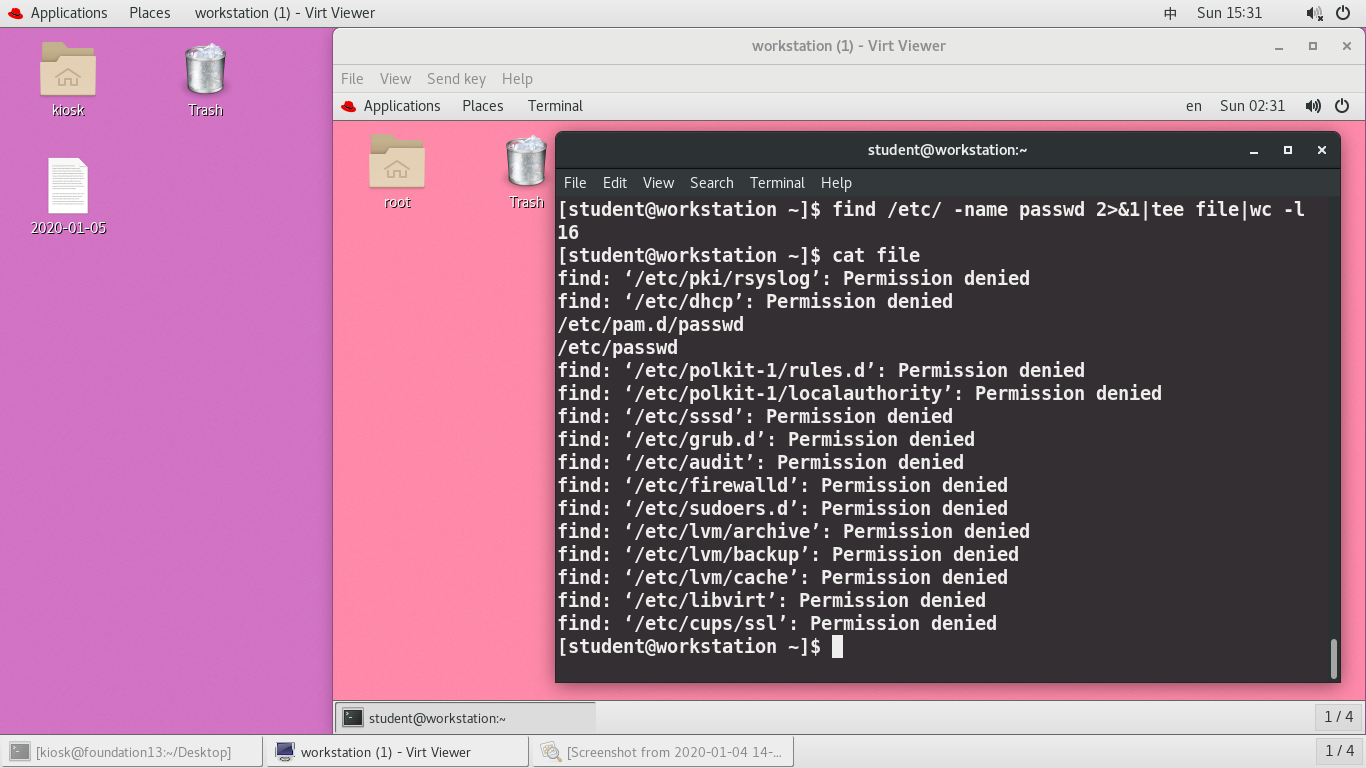Open terminal's Terminal menu
1366x768 pixels.
[x=777, y=183]
